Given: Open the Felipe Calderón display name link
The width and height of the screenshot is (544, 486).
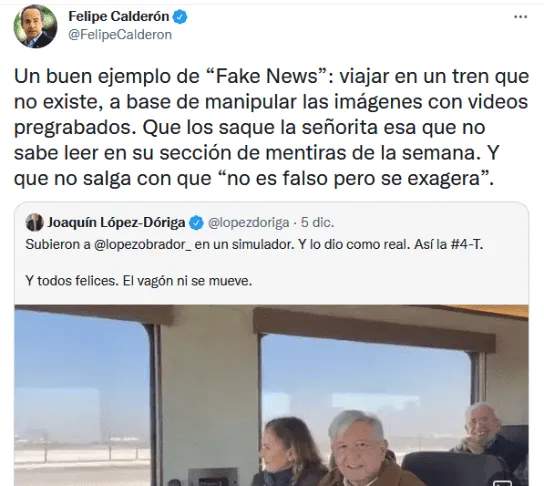Looking at the screenshot, I should 119,16.
